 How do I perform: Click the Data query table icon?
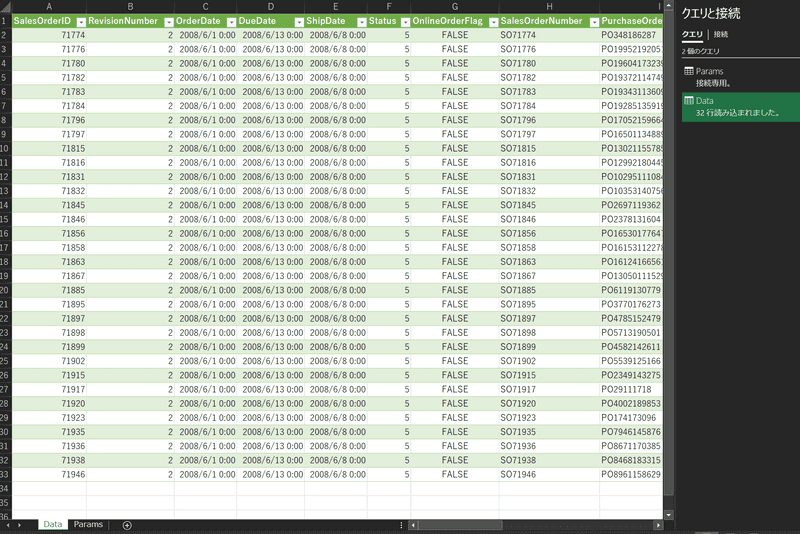pos(689,101)
